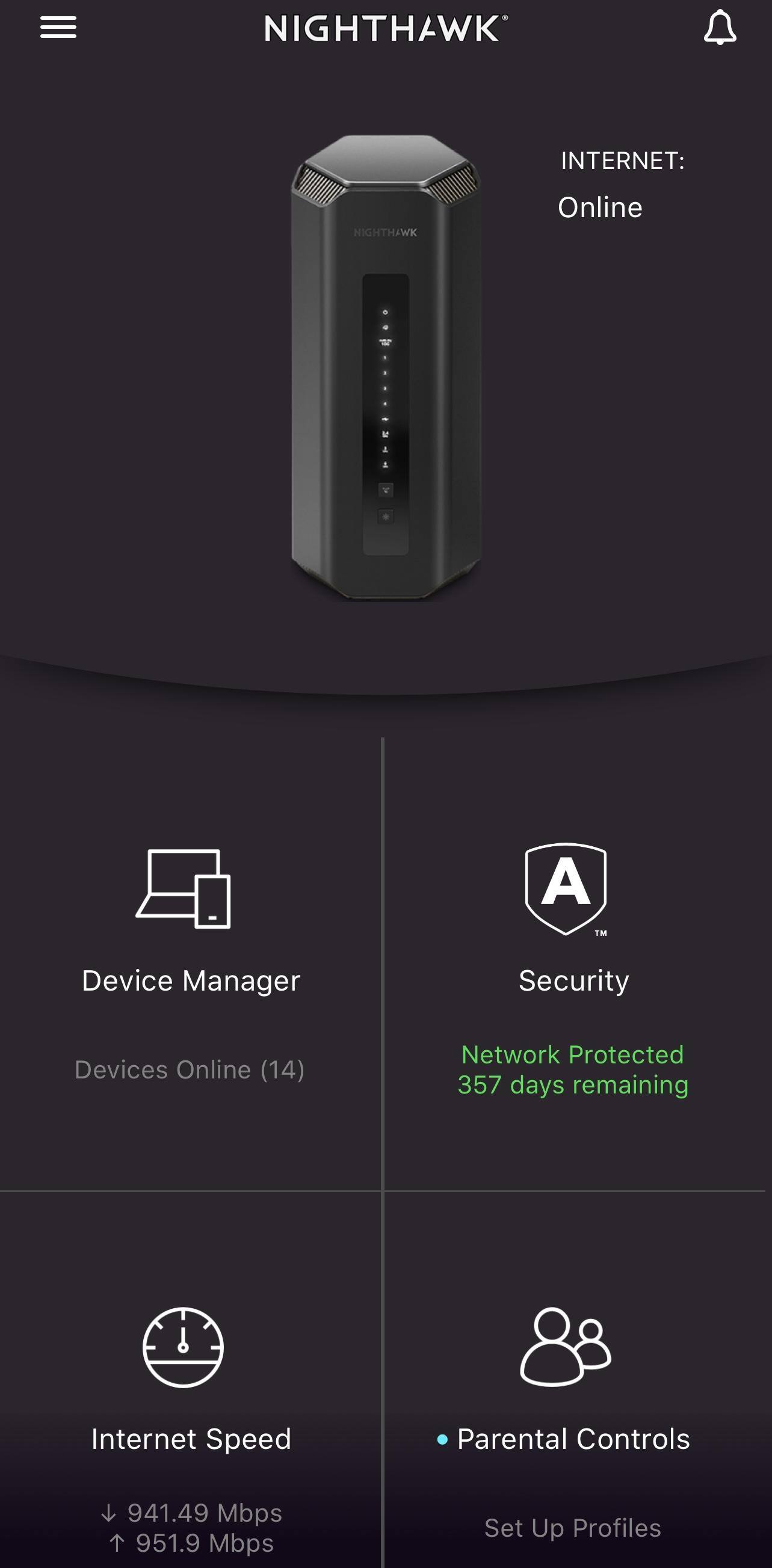
Task: Tap the 941.49 Mbps download reading
Action: [x=205, y=1513]
